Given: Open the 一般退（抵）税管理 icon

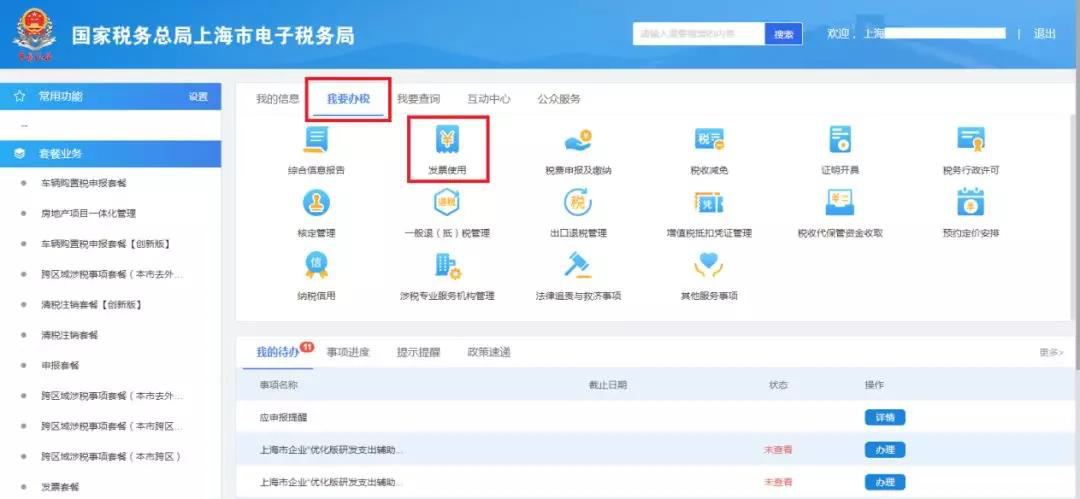Looking at the screenshot, I should [447, 203].
